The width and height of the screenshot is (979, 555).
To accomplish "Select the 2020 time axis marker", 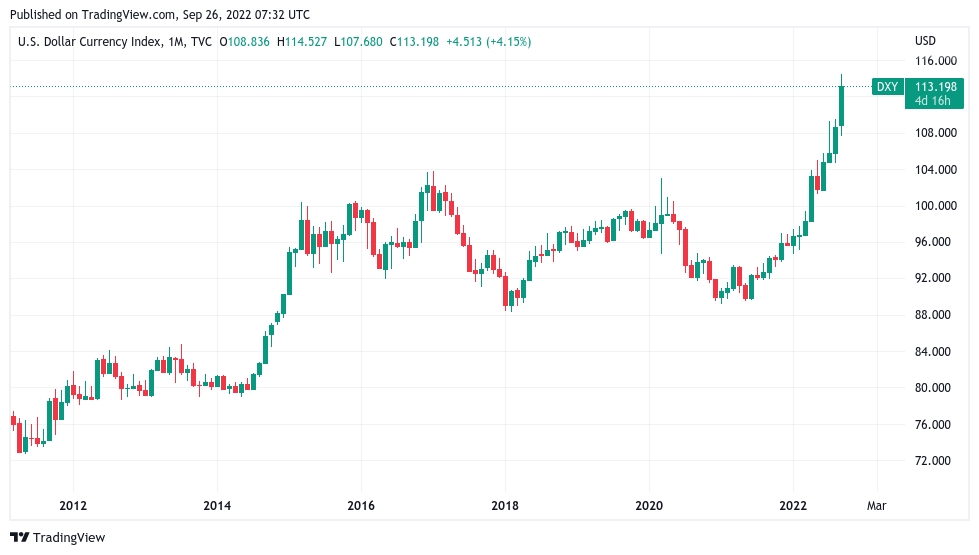I will [x=649, y=505].
